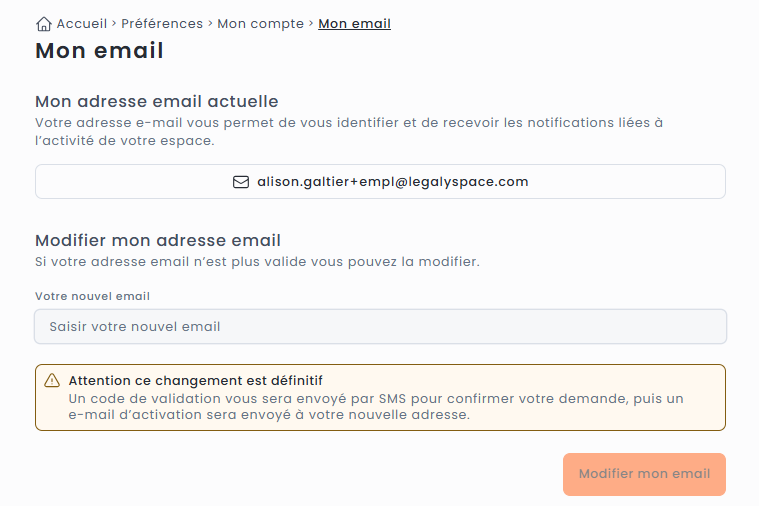Go to Accueil in the breadcrumb

[x=82, y=24]
